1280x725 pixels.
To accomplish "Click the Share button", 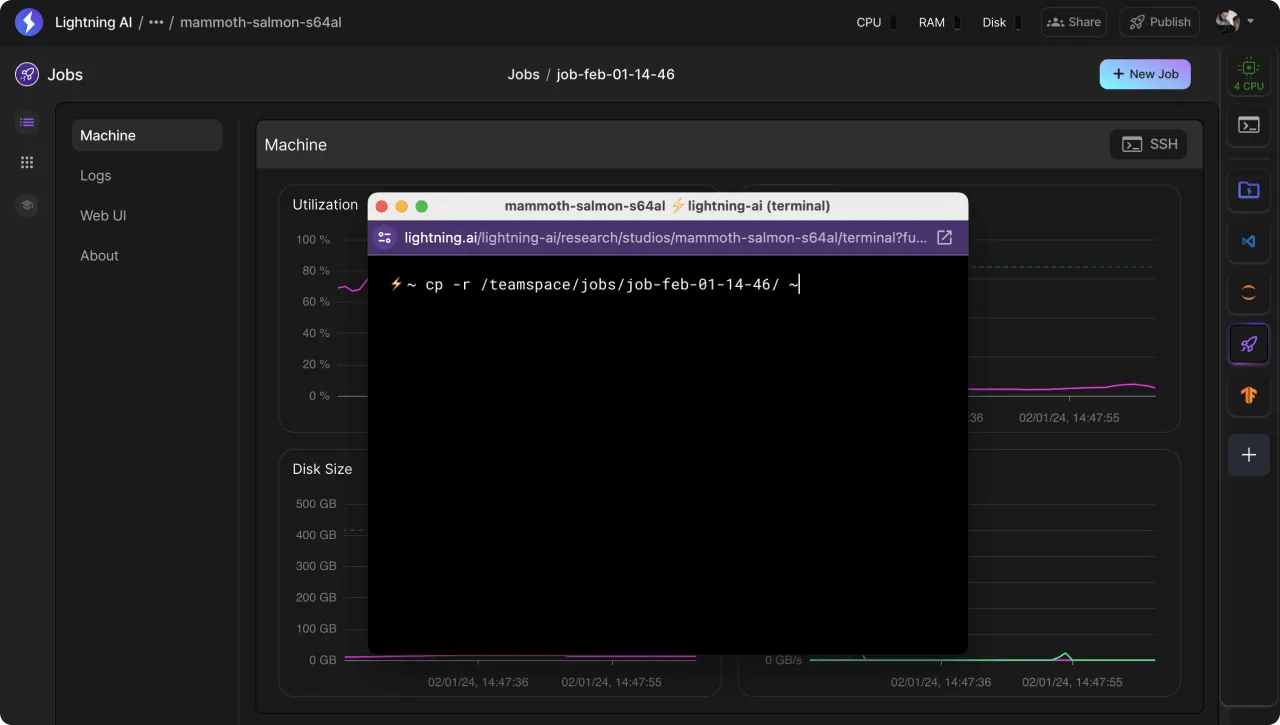I will pos(1074,22).
